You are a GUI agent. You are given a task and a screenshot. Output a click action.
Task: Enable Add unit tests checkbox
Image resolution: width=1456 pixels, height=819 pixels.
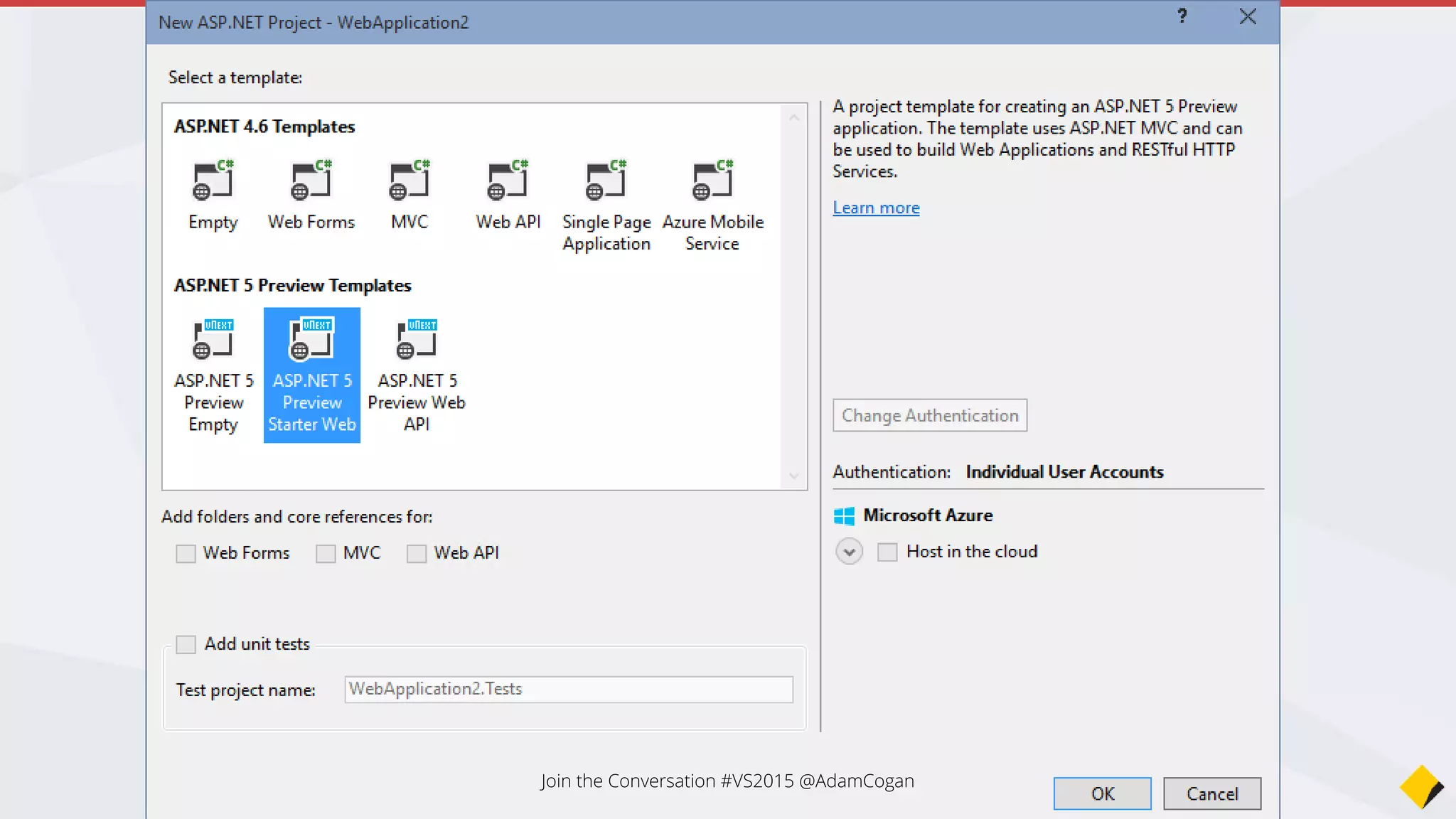[x=186, y=645]
